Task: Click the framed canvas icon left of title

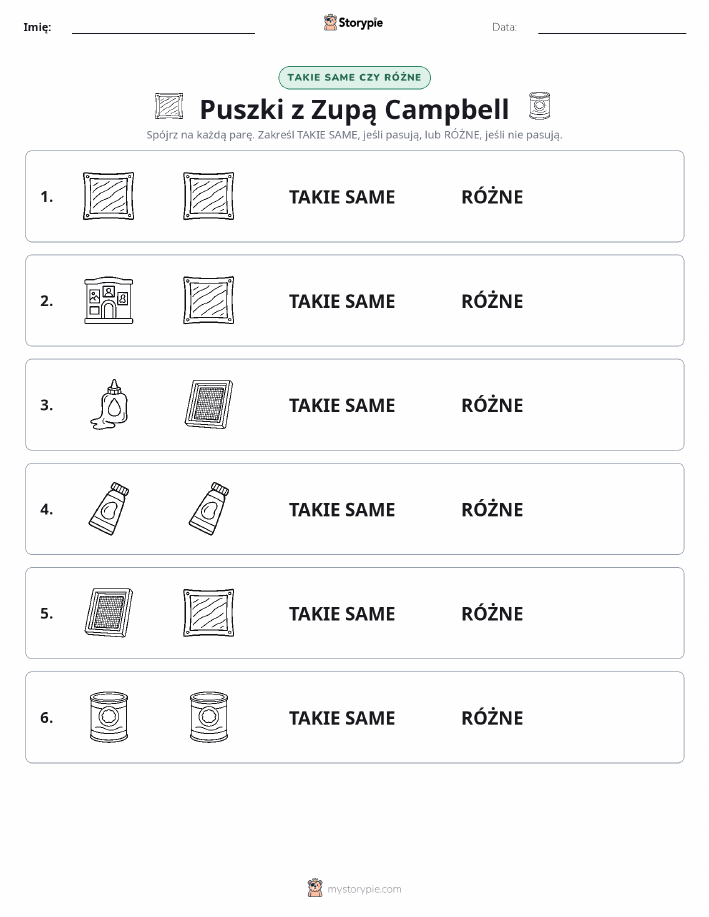Action: tap(168, 106)
